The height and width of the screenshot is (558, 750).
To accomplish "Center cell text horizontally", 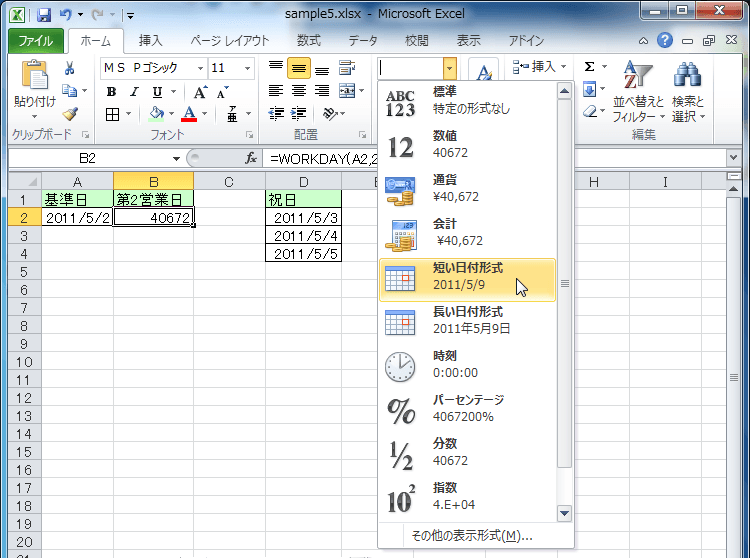I will [x=299, y=91].
